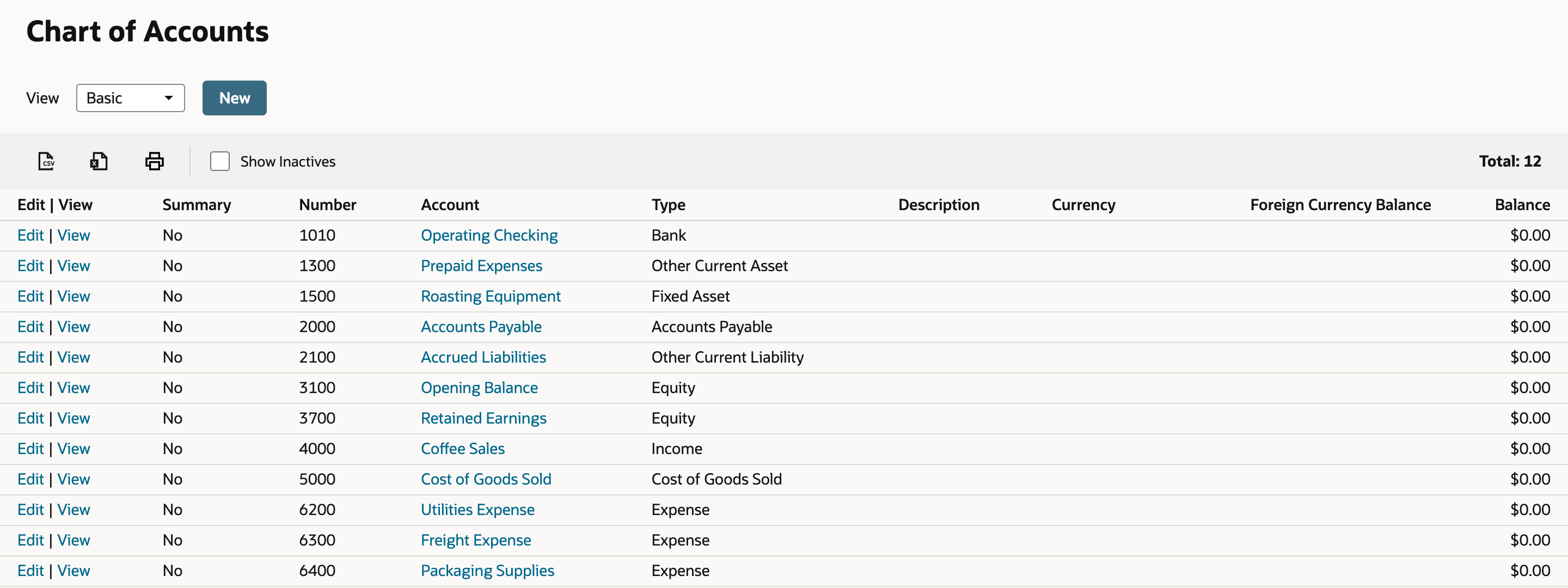
Task: Open the Accounts Payable account link
Action: (x=481, y=327)
